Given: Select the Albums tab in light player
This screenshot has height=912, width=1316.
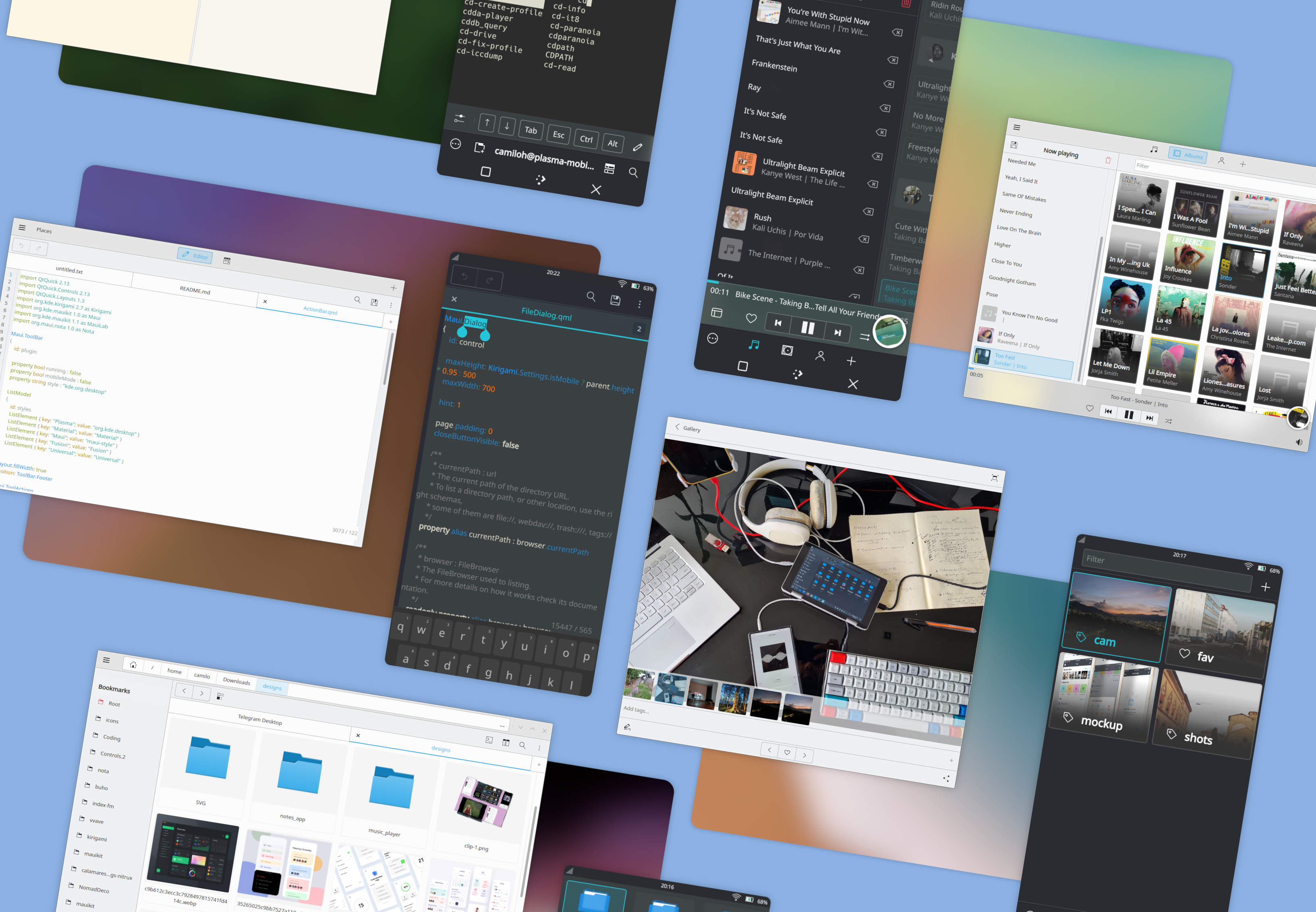Looking at the screenshot, I should click(x=1188, y=155).
